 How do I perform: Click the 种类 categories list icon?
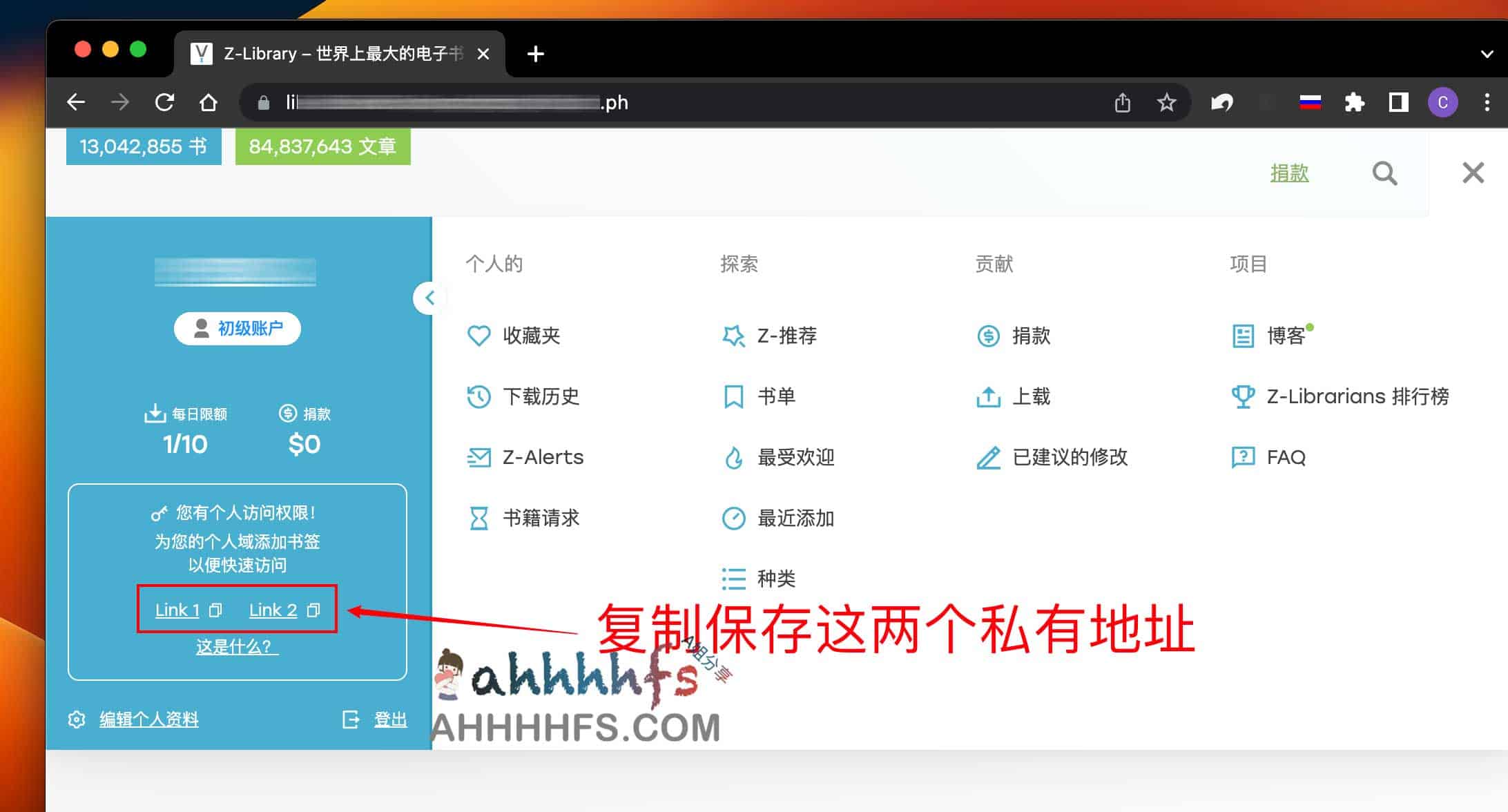733,579
